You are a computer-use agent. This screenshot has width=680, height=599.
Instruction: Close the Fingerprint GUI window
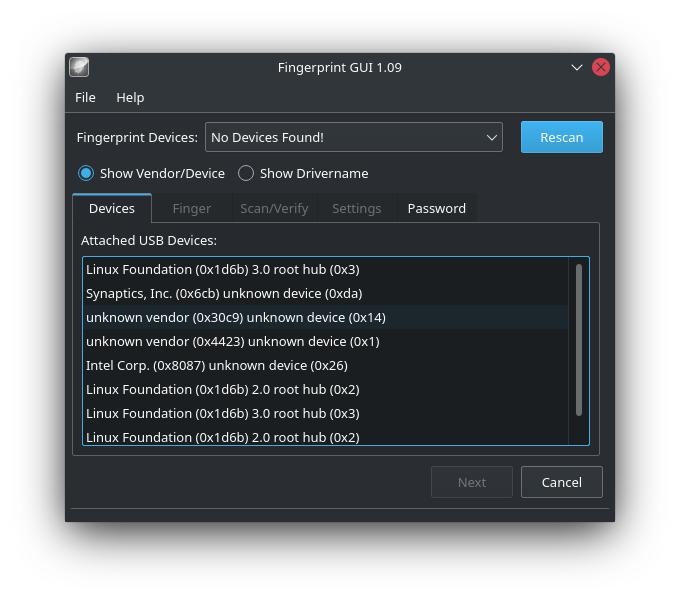point(601,67)
